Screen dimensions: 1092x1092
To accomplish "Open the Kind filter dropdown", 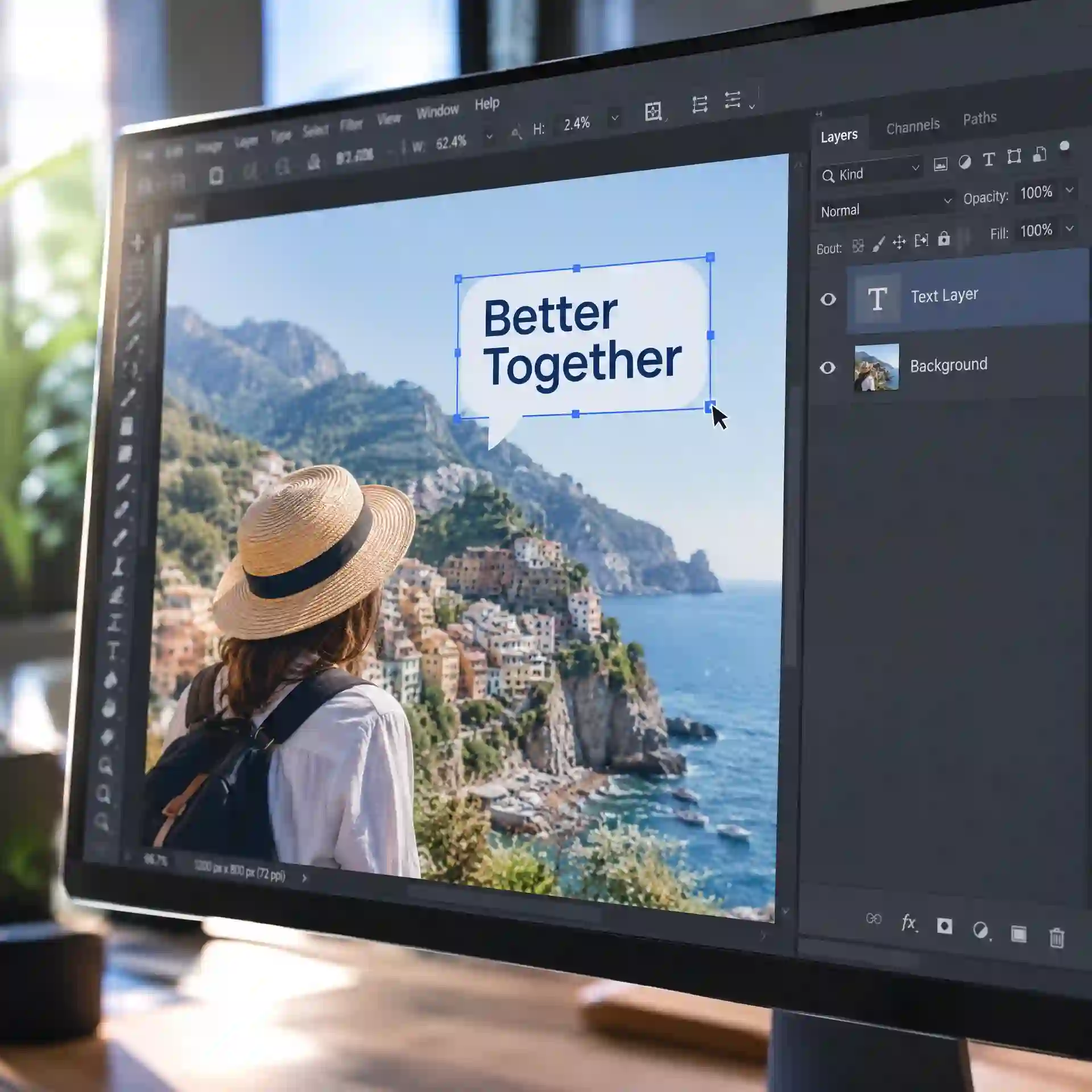I will click(870, 173).
